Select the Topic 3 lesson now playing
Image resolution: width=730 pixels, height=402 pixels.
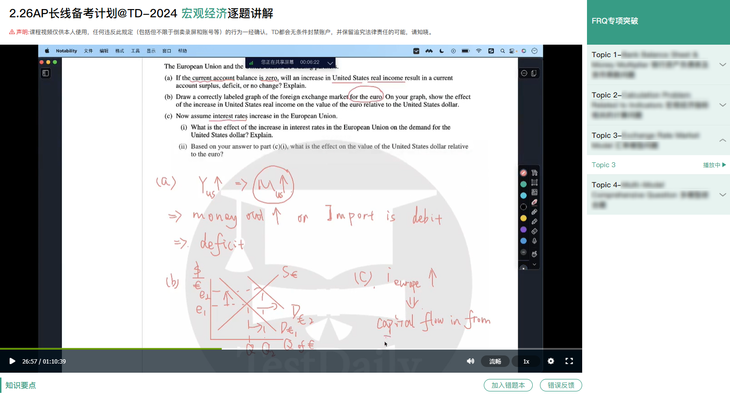(658, 165)
